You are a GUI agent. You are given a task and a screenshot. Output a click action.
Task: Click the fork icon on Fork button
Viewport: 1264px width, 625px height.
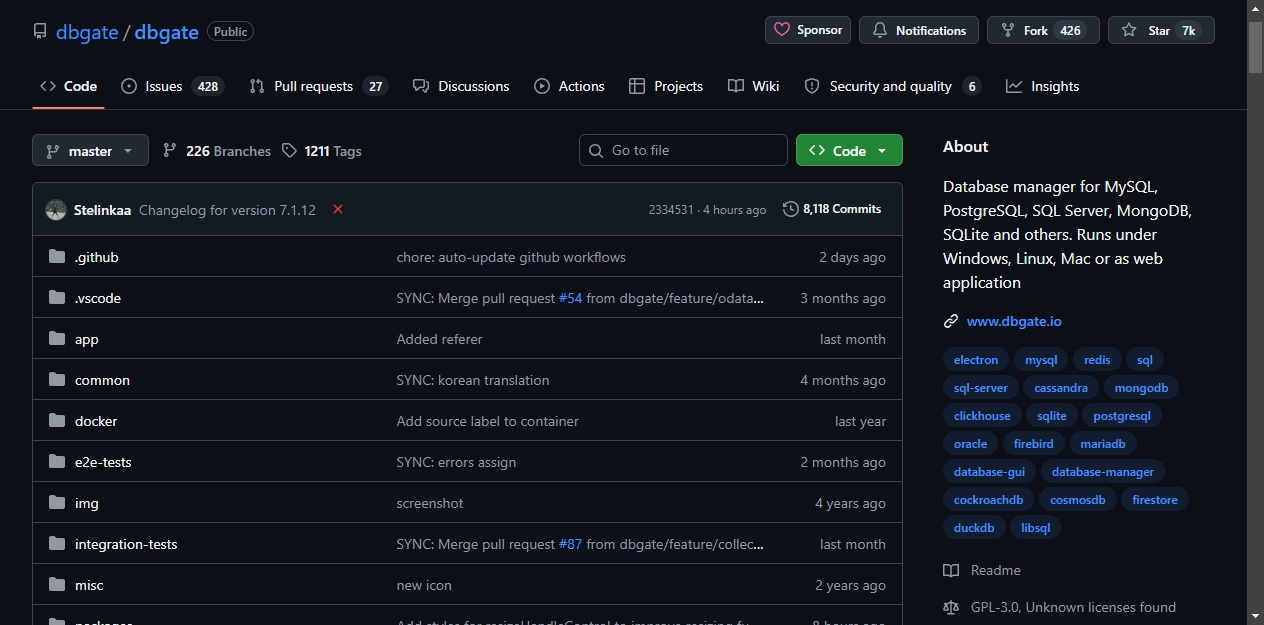tap(1008, 30)
